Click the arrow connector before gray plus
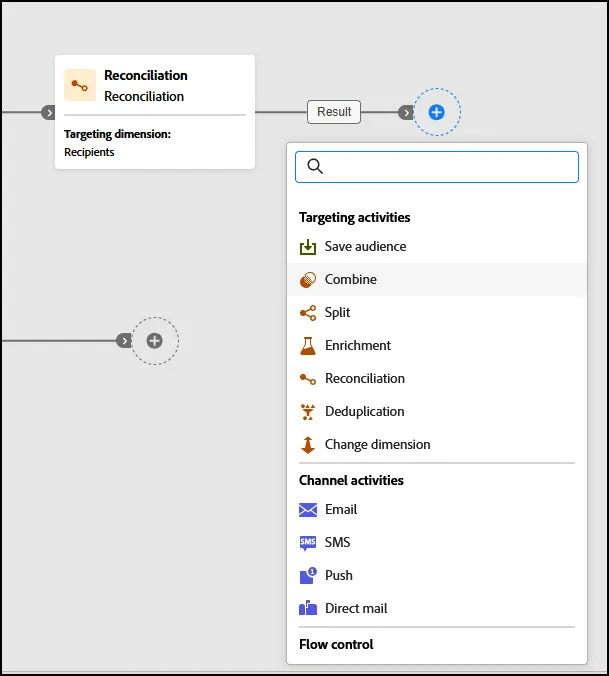Image resolution: width=609 pixels, height=676 pixels. click(124, 341)
